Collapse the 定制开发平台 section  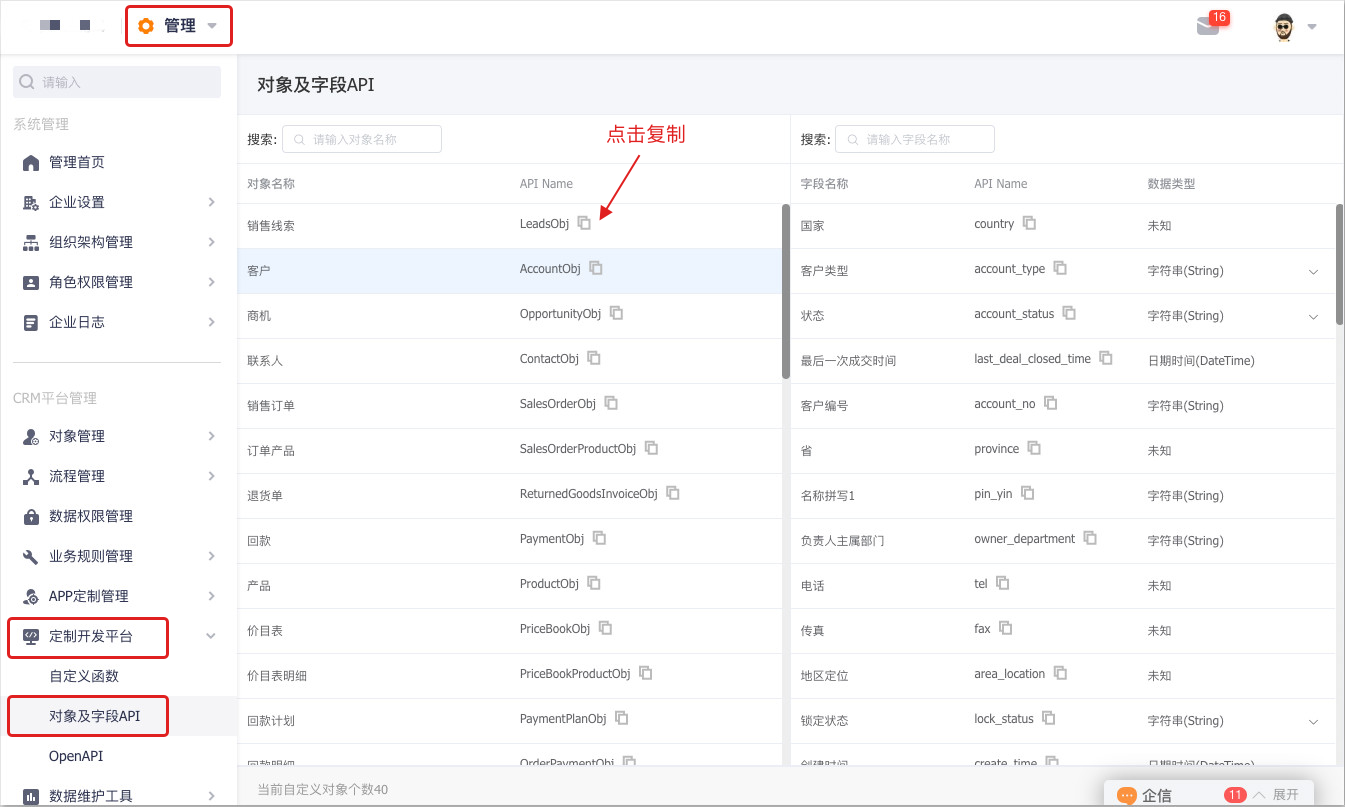pos(211,636)
